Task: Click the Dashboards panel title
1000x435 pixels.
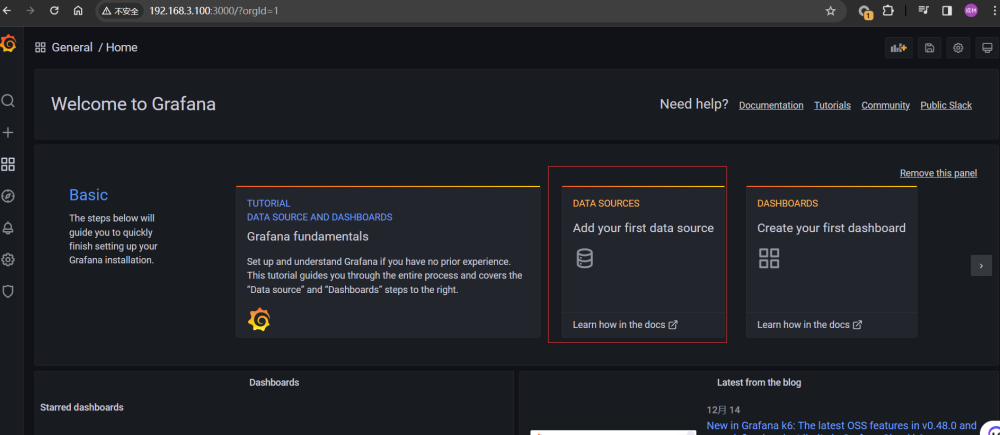Action: (274, 383)
